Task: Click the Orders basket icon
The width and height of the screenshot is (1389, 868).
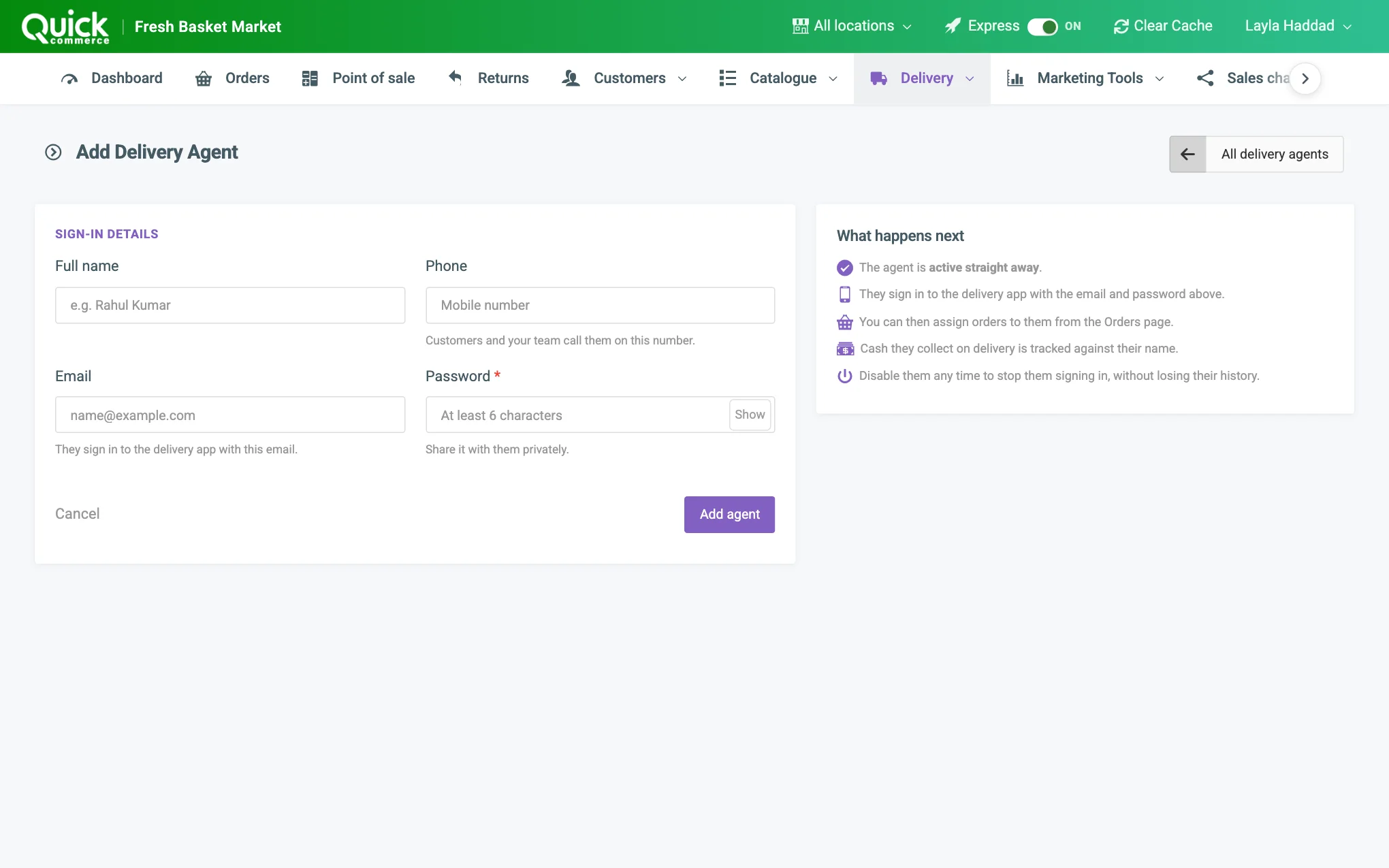Action: 204,78
